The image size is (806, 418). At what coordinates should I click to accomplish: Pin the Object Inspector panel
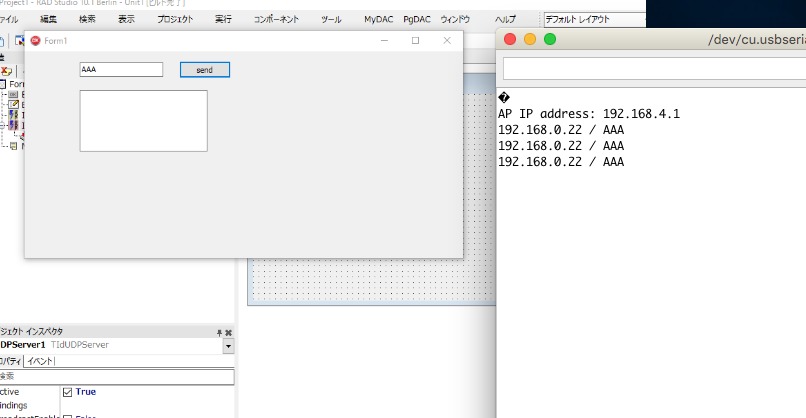coord(219,332)
